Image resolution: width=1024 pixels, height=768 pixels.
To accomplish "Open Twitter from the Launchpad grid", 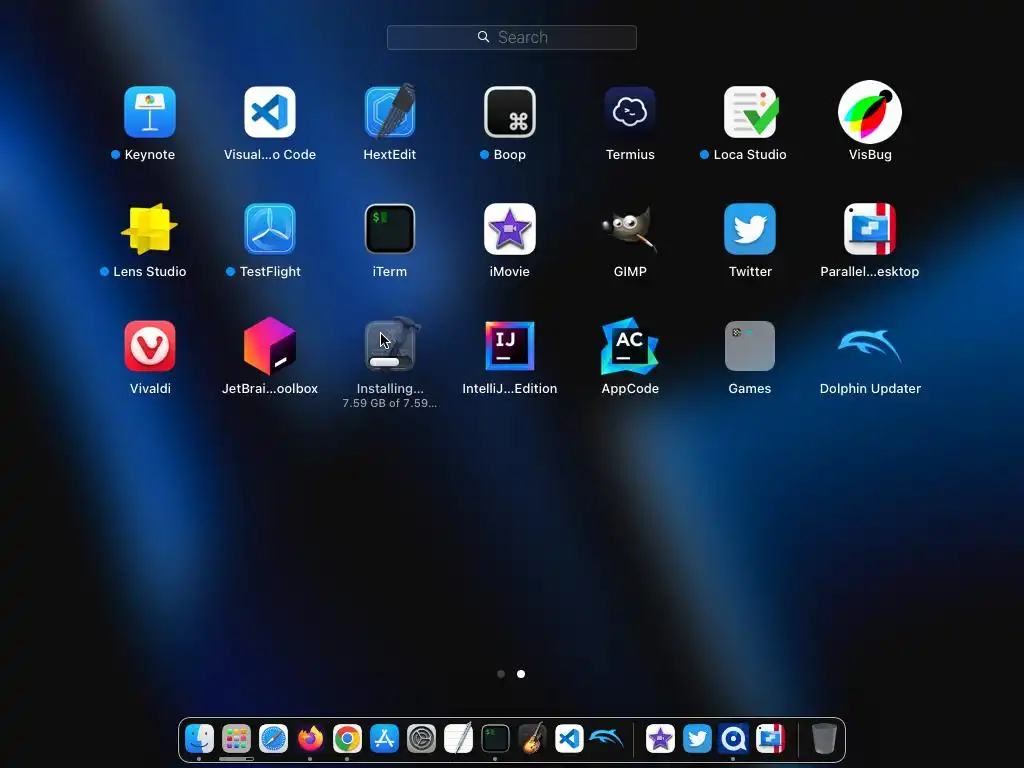I will [750, 229].
